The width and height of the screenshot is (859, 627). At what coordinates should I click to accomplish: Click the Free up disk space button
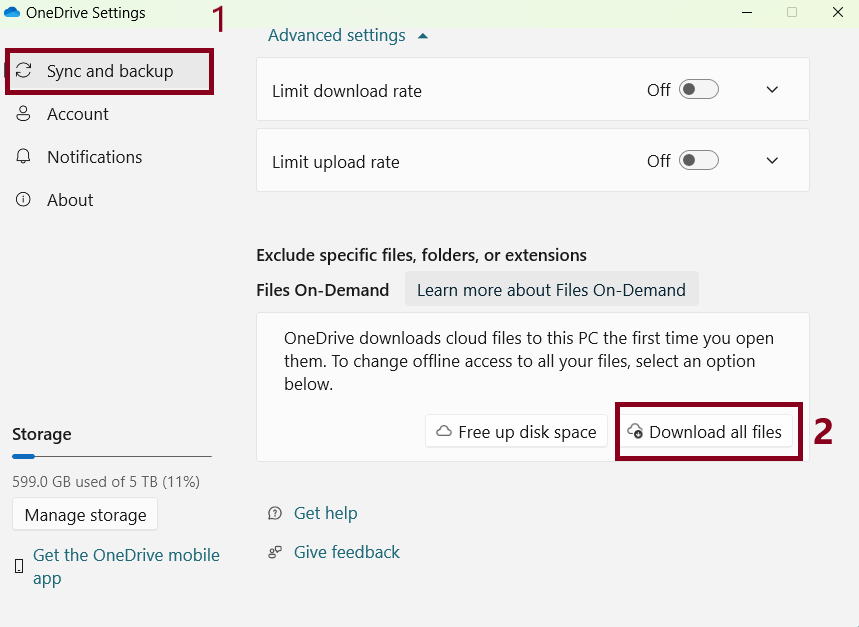(x=516, y=432)
